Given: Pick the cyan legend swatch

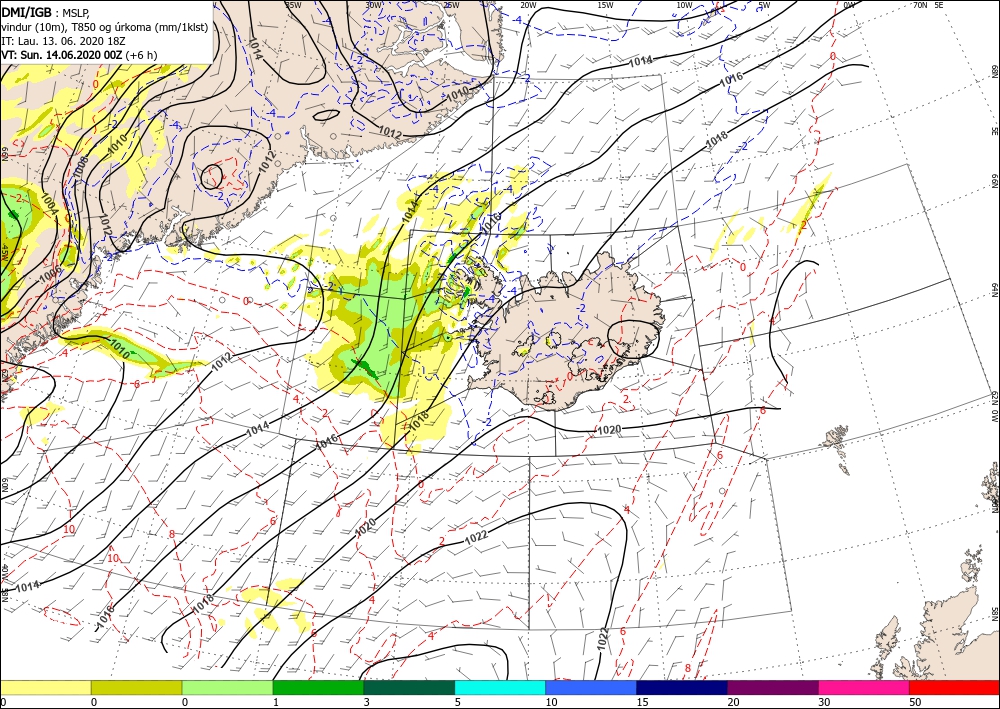Looking at the screenshot, I should (500, 687).
